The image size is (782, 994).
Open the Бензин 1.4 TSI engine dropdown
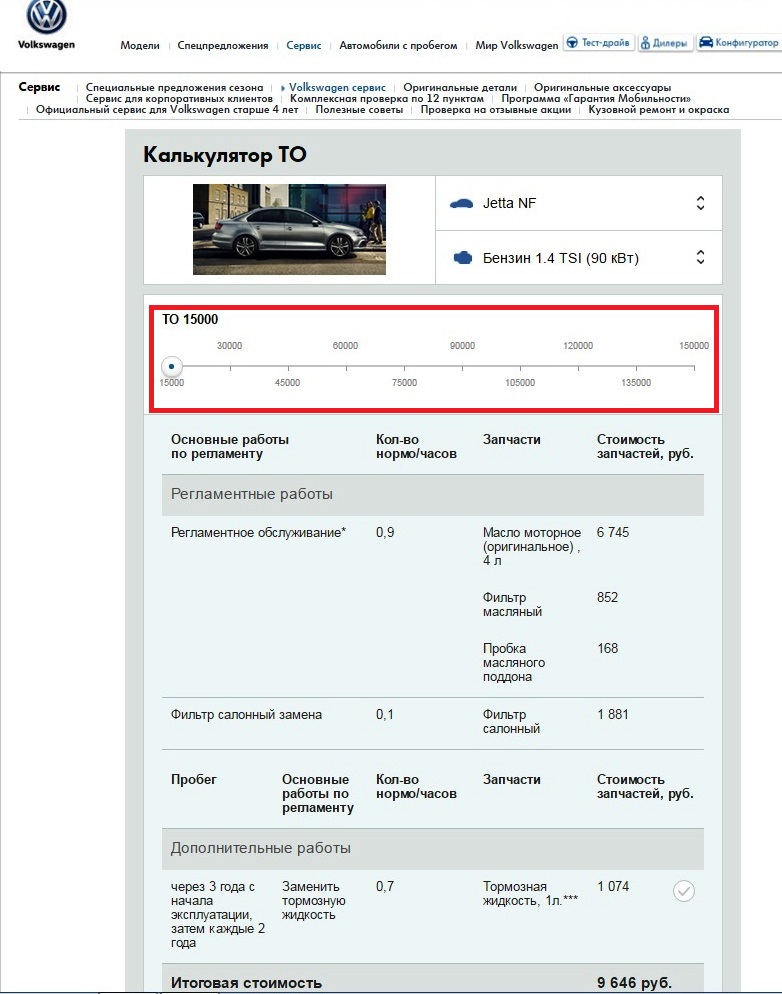pos(579,257)
